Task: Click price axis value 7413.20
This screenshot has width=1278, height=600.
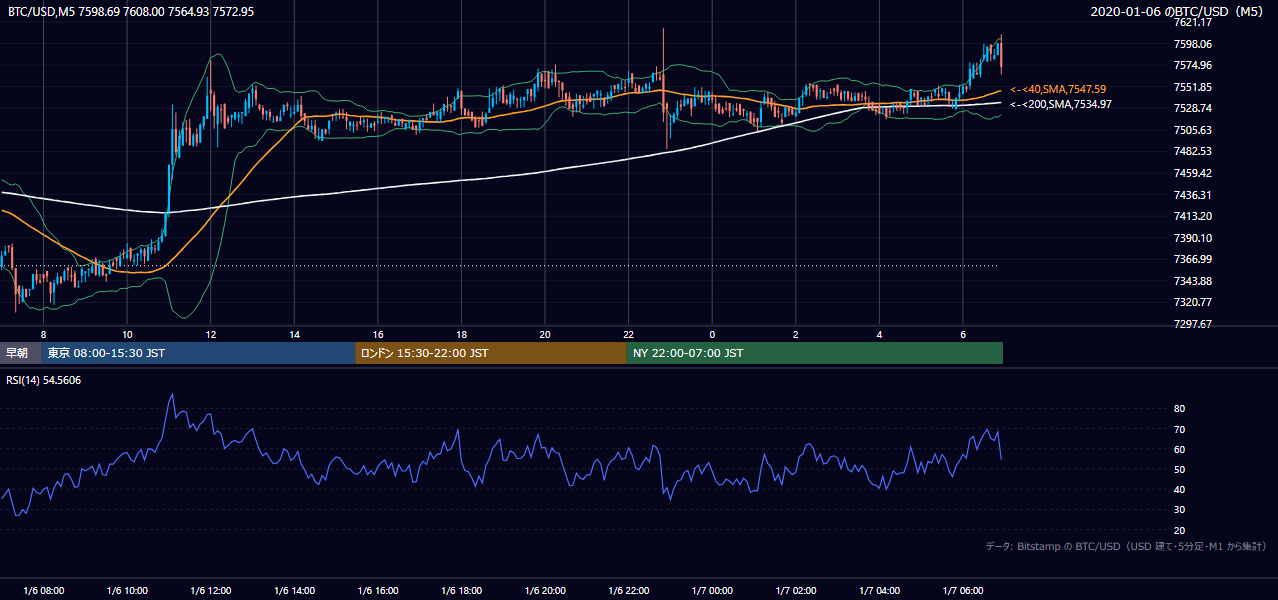Action: (x=1193, y=216)
